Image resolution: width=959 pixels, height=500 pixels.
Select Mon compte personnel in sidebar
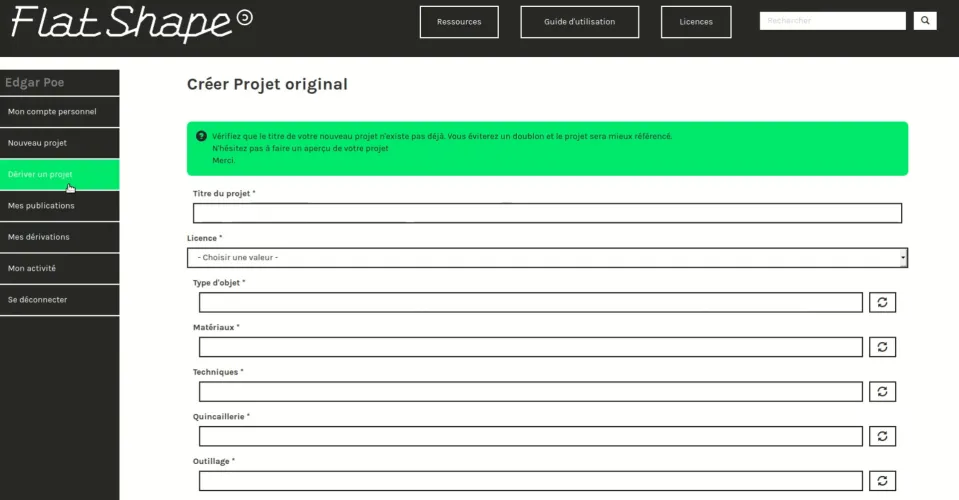(59, 112)
